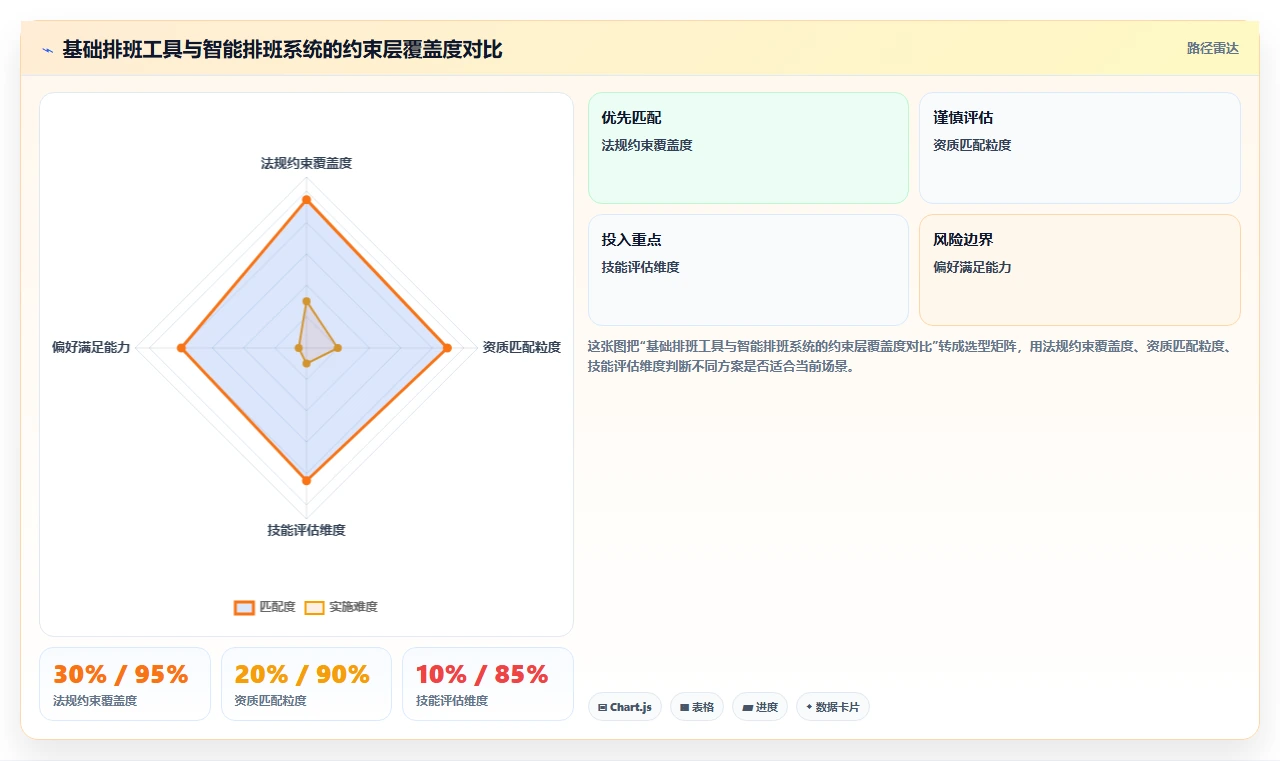This screenshot has width=1280, height=761.
Task: Click the 20% / 90% stat card
Action: [x=306, y=684]
